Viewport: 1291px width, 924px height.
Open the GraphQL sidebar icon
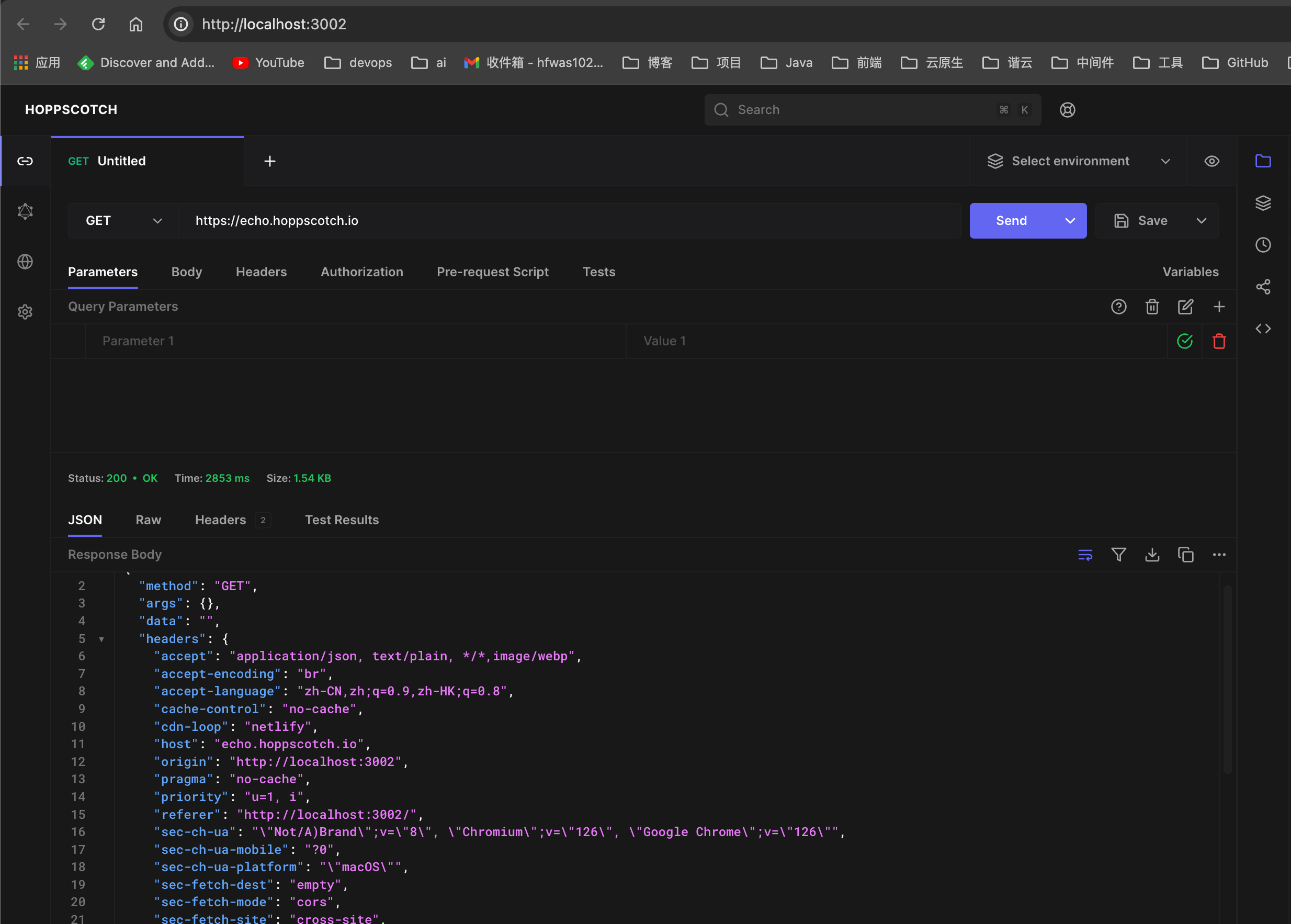tap(25, 212)
